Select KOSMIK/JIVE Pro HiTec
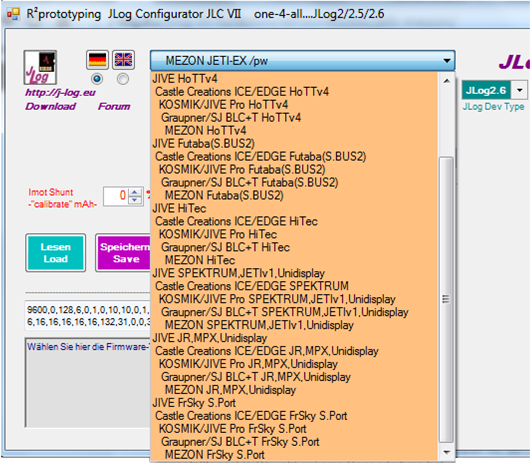Image resolution: width=532 pixels, height=470 pixels. point(294,234)
